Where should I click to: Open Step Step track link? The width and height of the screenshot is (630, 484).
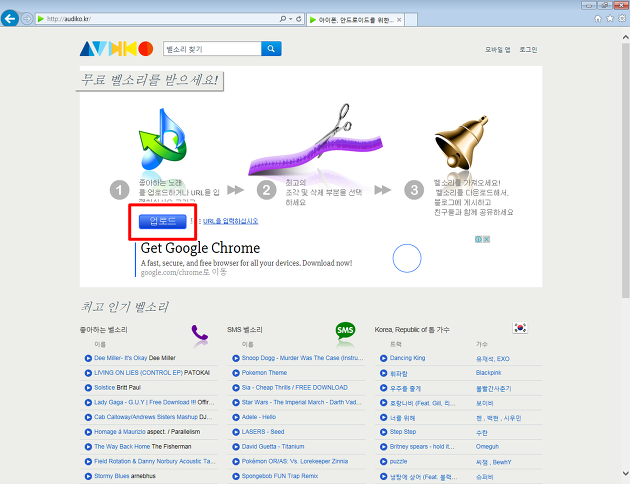pos(403,432)
